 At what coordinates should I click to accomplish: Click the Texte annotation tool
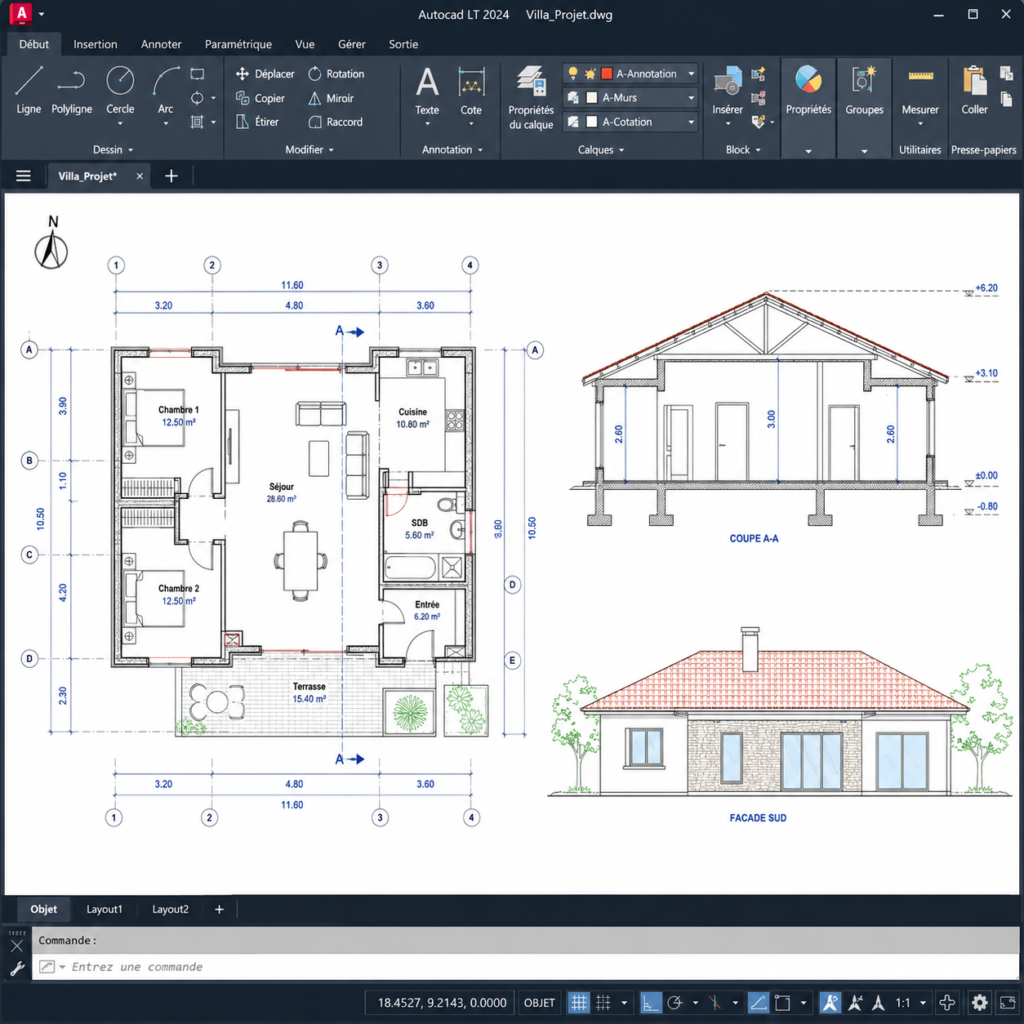pos(427,90)
